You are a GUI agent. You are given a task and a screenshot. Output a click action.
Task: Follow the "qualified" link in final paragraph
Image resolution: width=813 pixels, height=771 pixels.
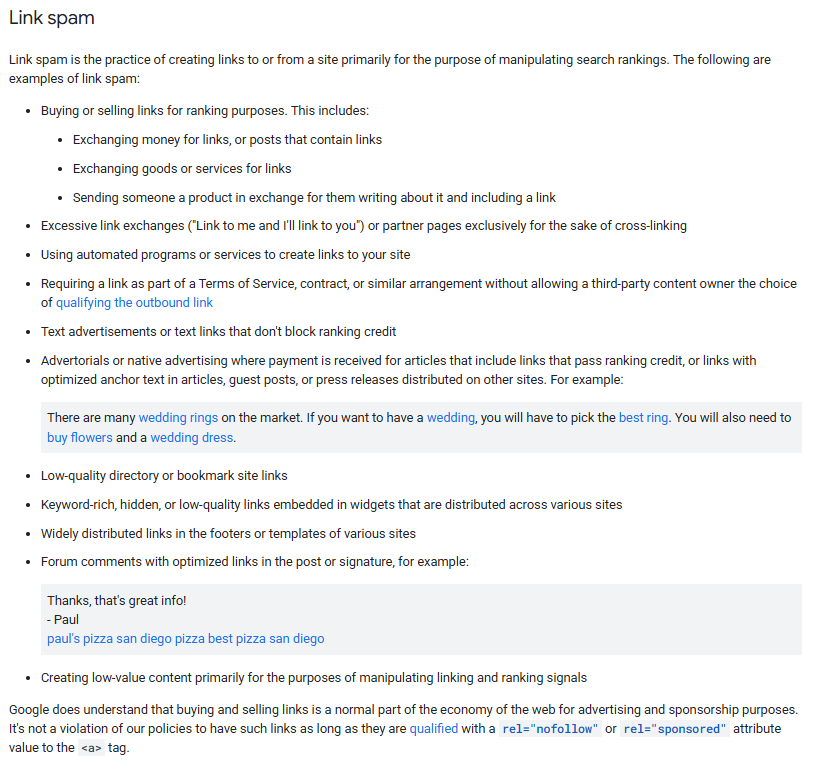(x=433, y=728)
